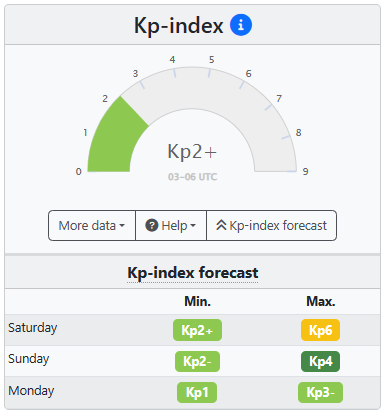Expand the Help dropdown menu

[x=171, y=225]
